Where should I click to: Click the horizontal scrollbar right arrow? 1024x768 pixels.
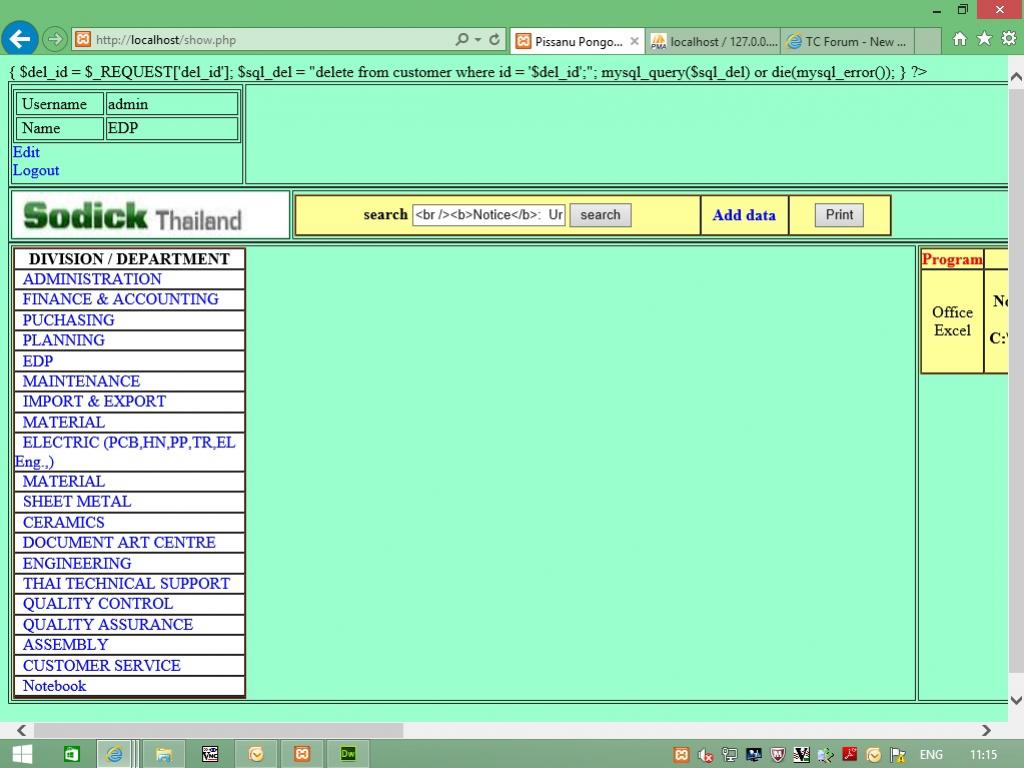pyautogui.click(x=986, y=730)
